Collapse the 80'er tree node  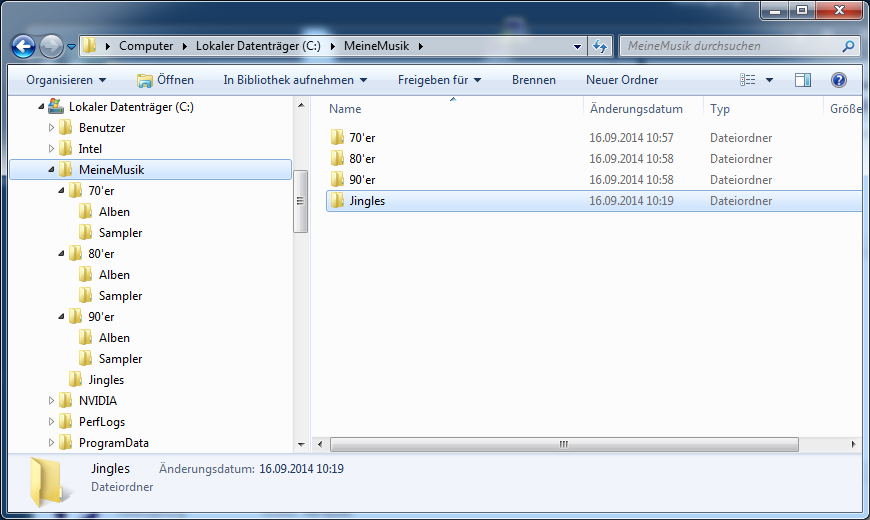[61, 254]
